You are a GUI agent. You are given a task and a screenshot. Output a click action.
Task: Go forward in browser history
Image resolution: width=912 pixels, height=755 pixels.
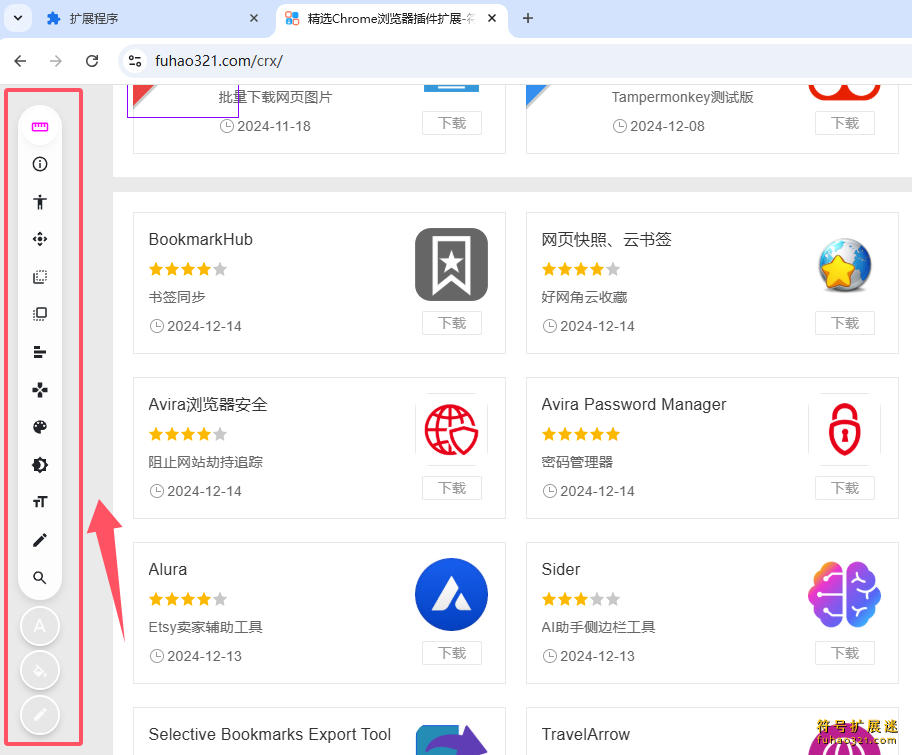(56, 60)
